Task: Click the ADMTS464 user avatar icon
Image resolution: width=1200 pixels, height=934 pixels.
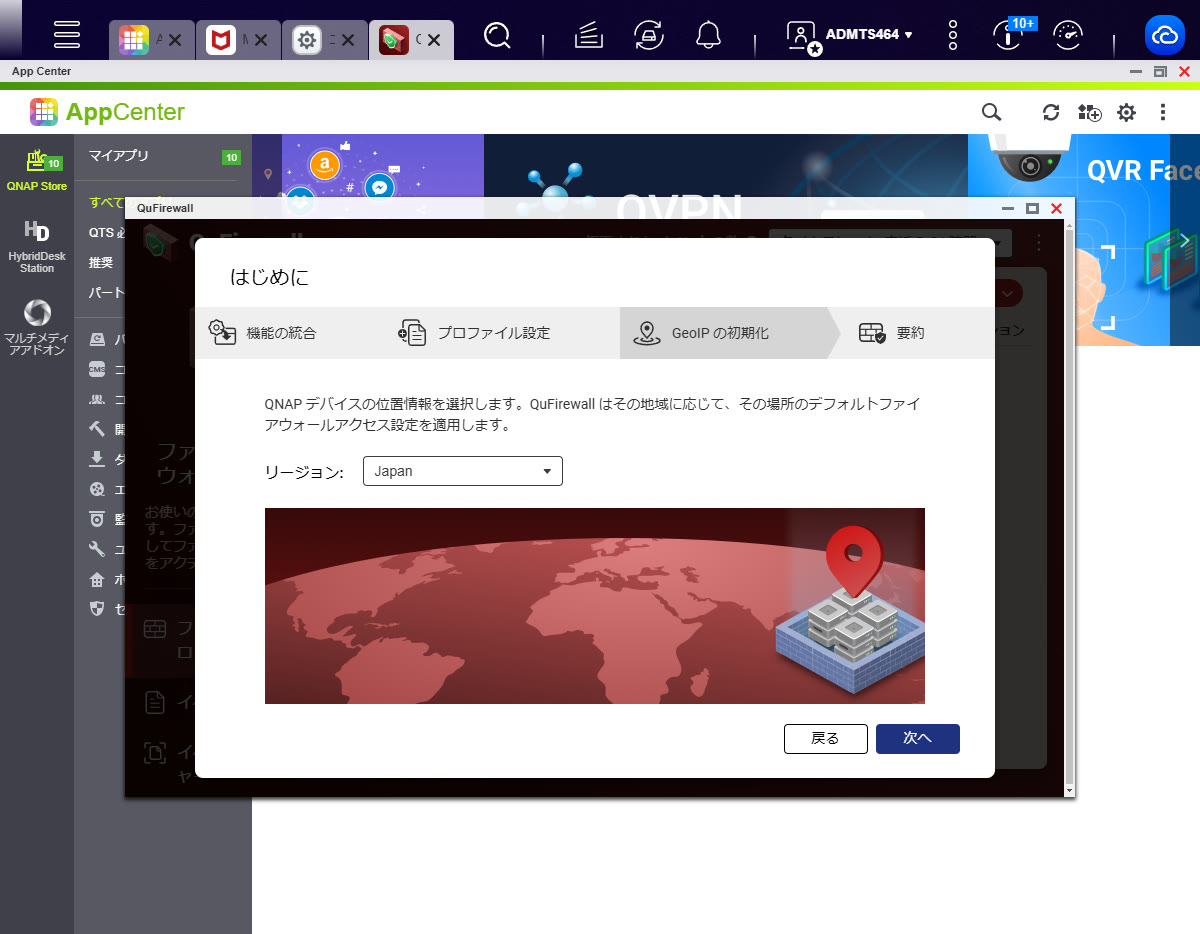Action: [x=803, y=36]
